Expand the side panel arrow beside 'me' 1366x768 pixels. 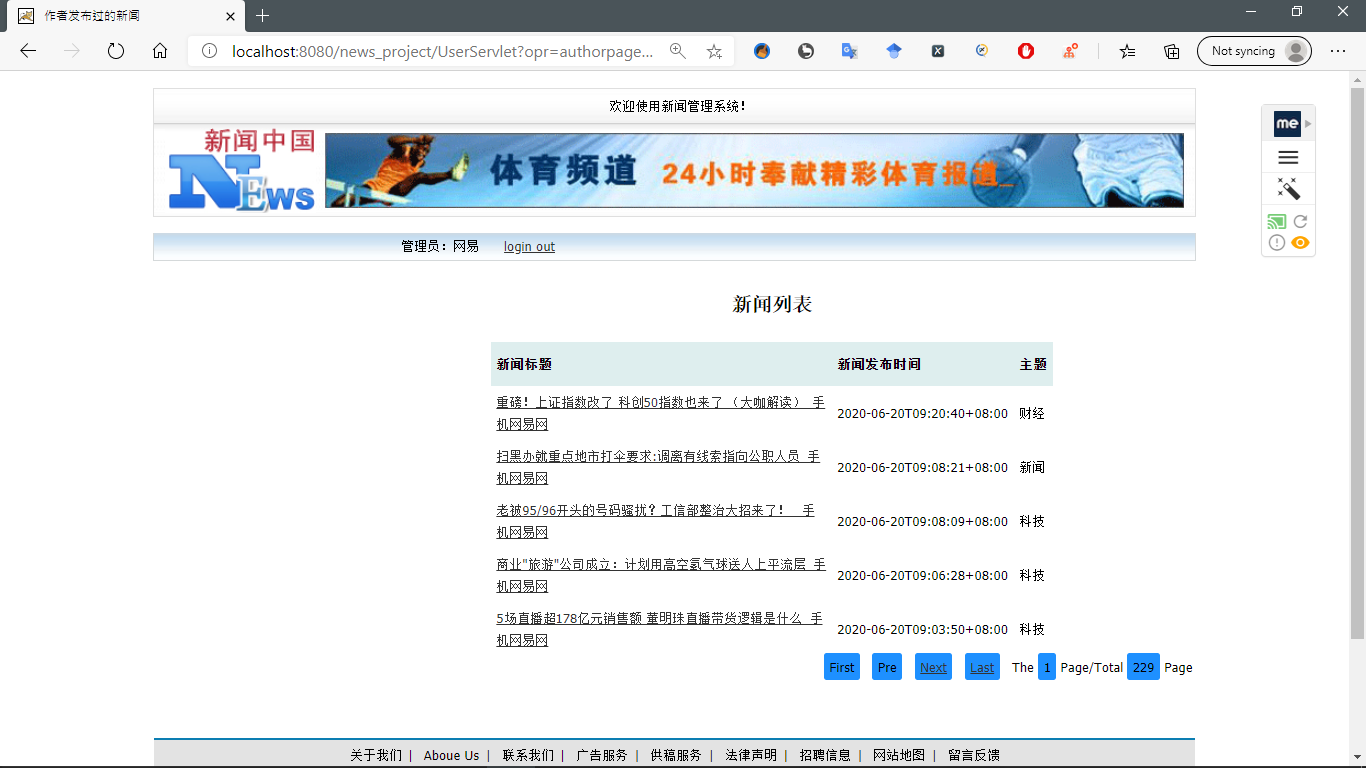1308,124
